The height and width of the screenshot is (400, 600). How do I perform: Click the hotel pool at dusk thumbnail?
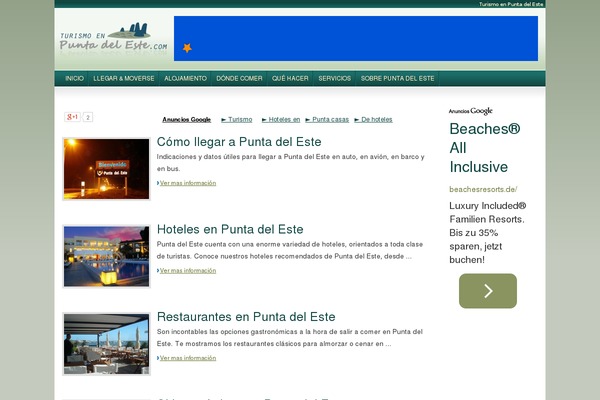point(106,256)
